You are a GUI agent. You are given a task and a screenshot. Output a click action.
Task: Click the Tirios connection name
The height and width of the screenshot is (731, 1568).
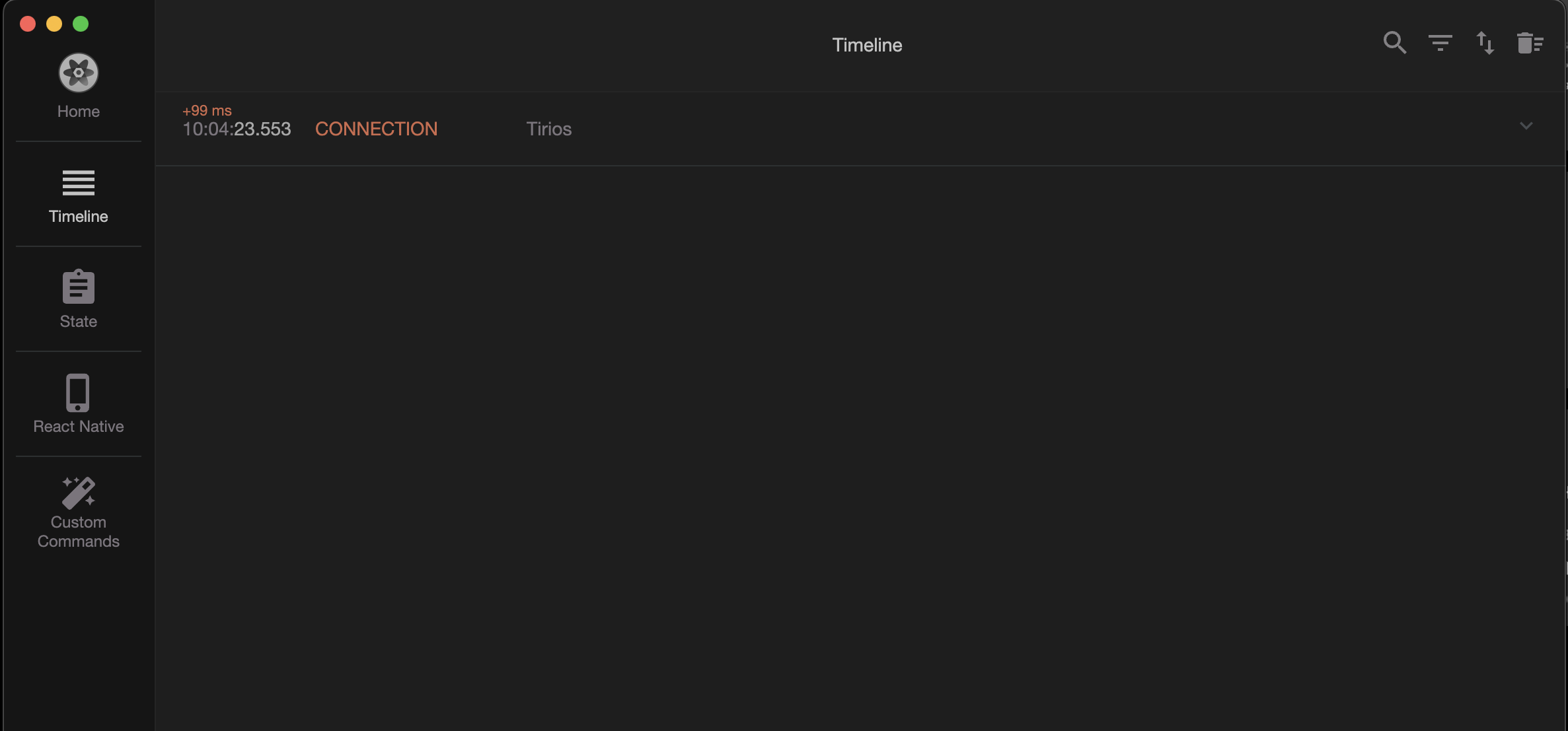pyautogui.click(x=548, y=129)
